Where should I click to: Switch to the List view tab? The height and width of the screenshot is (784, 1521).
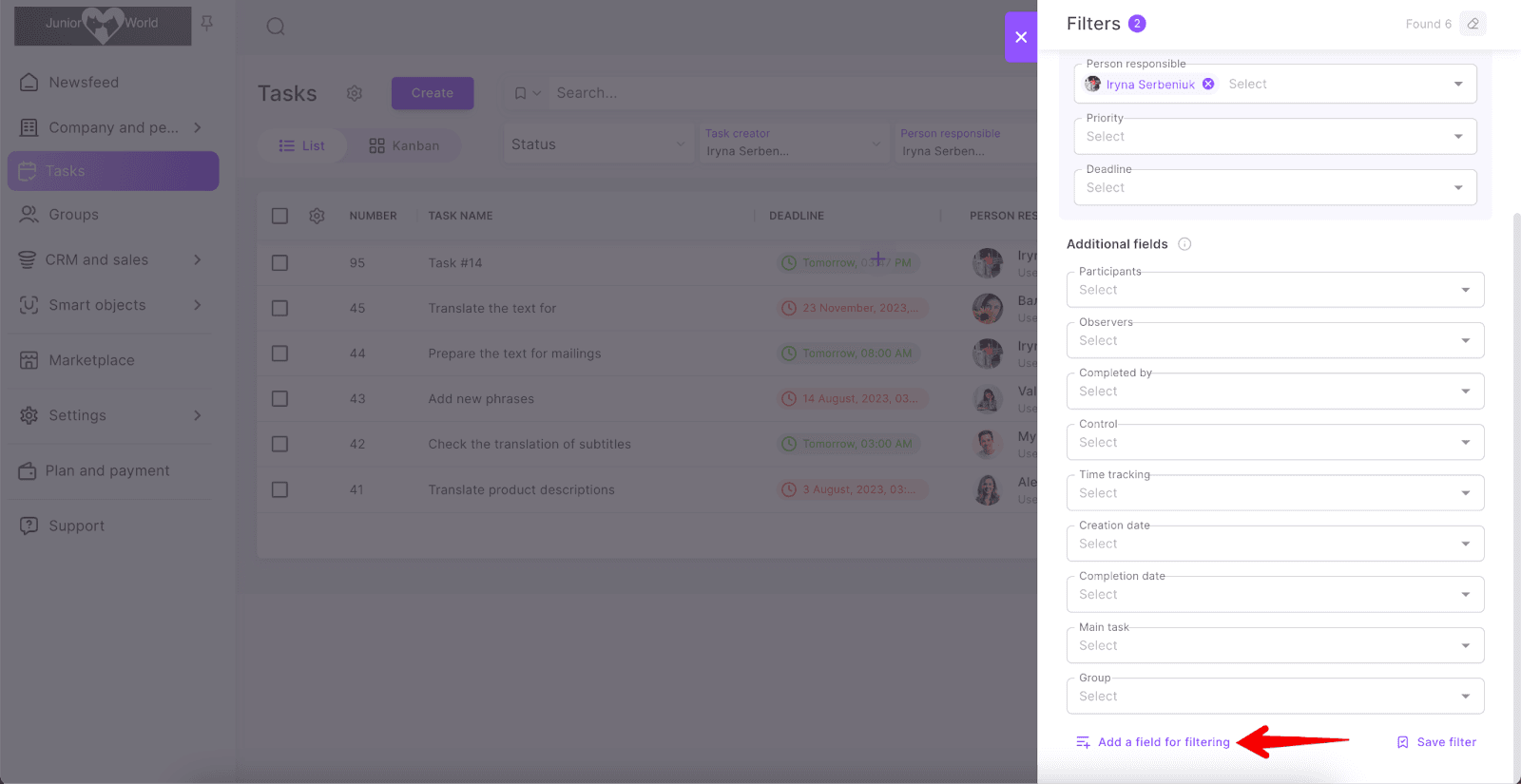coord(302,145)
